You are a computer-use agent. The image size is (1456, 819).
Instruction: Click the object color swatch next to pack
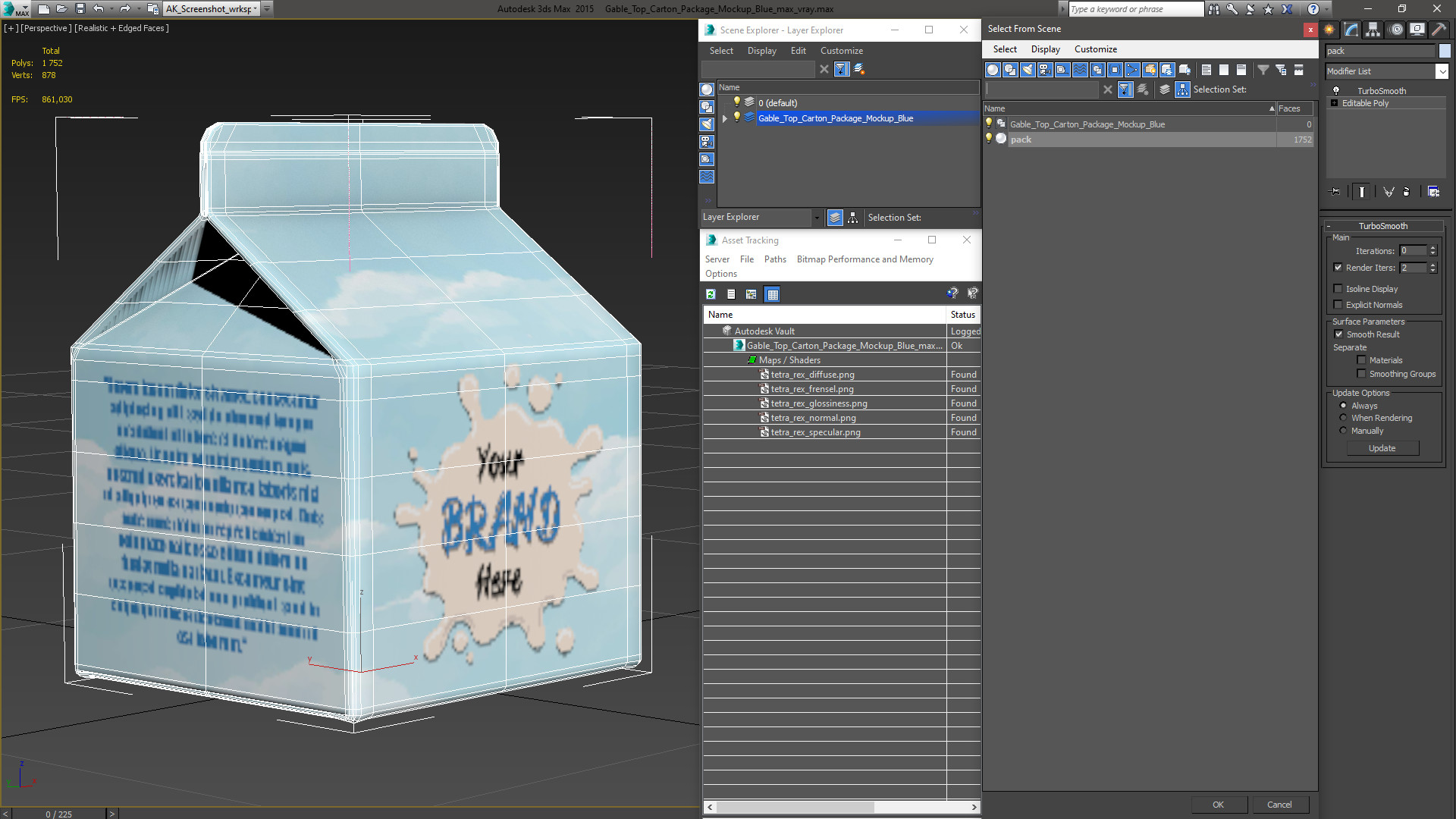pyautogui.click(x=1444, y=51)
